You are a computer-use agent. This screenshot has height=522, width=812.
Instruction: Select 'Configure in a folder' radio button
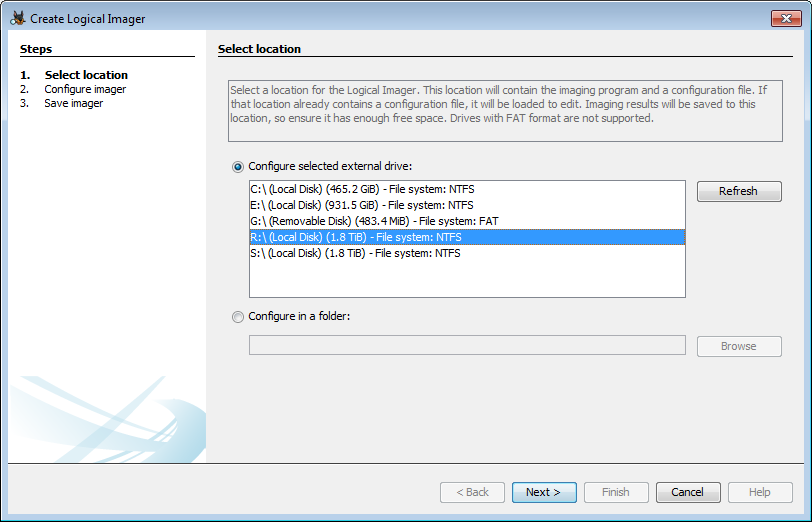pyautogui.click(x=238, y=317)
